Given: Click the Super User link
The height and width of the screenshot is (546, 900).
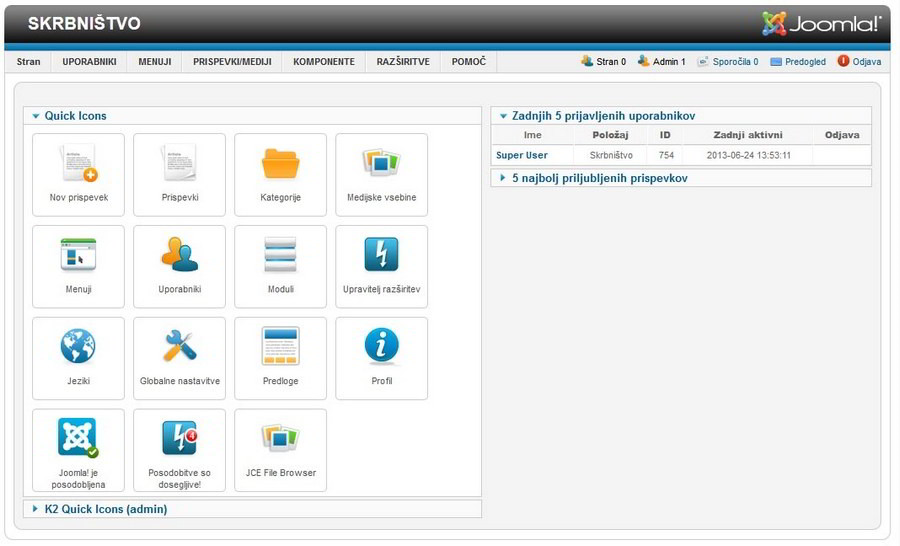Looking at the screenshot, I should [x=521, y=155].
